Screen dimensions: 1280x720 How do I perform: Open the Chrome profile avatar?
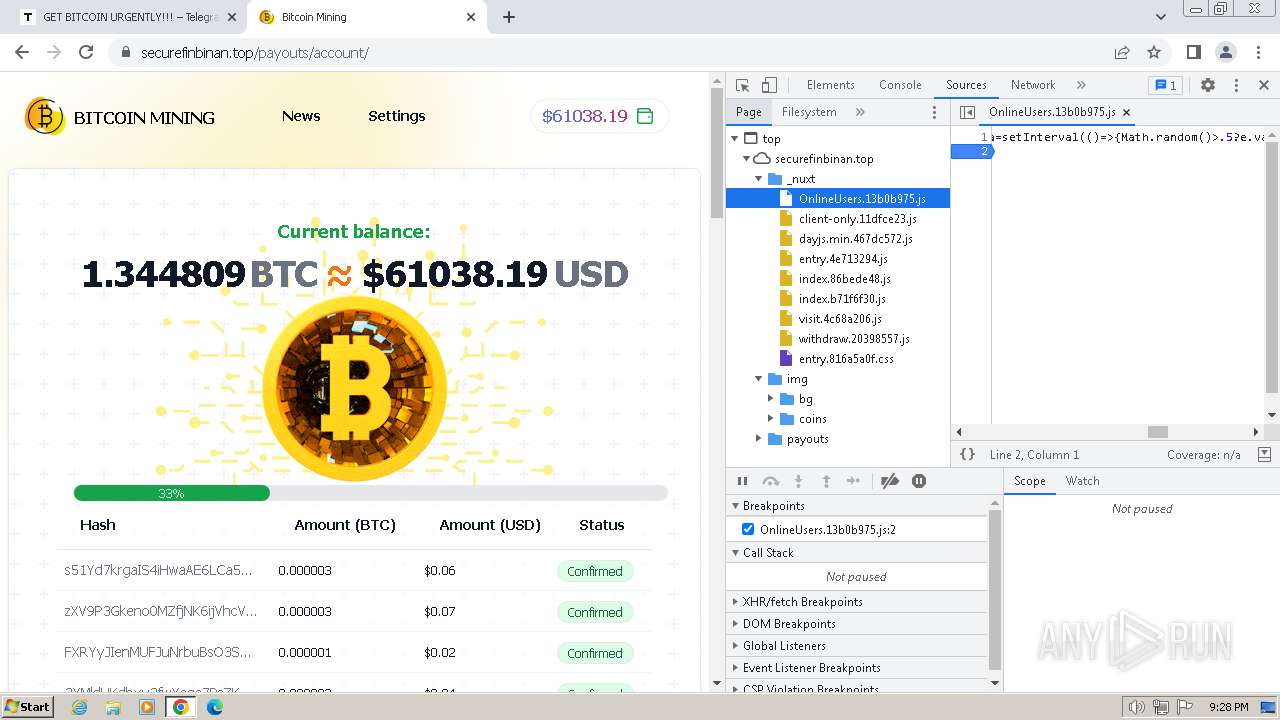point(1225,52)
